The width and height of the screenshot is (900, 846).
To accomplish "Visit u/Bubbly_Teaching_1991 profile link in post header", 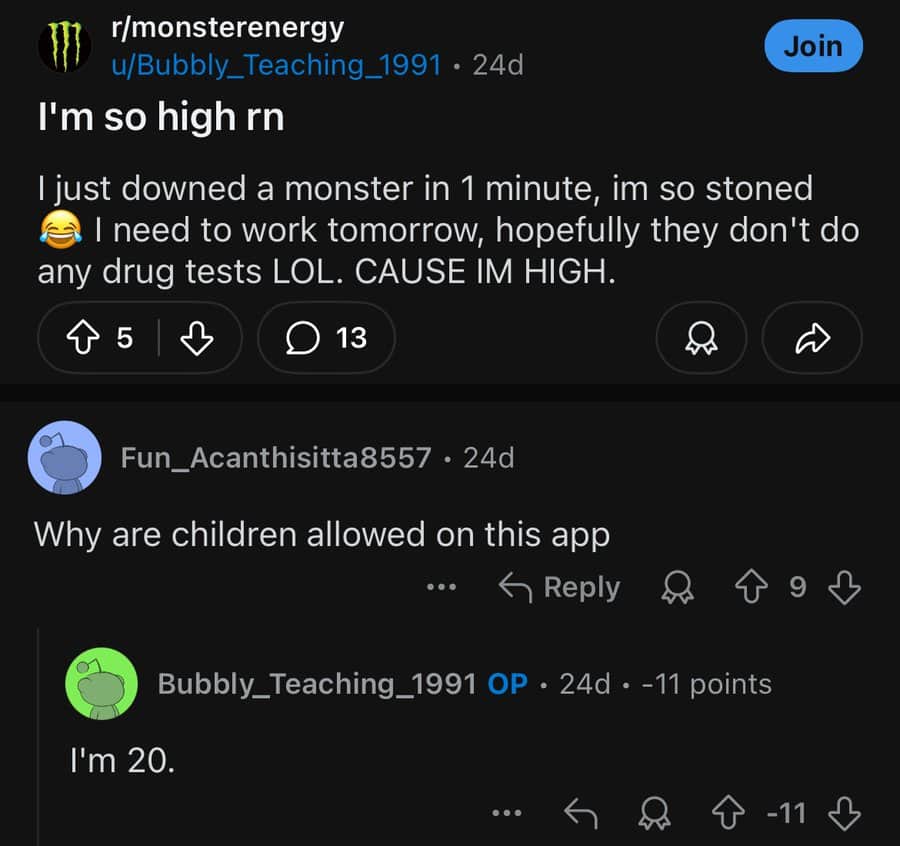I will pos(275,65).
